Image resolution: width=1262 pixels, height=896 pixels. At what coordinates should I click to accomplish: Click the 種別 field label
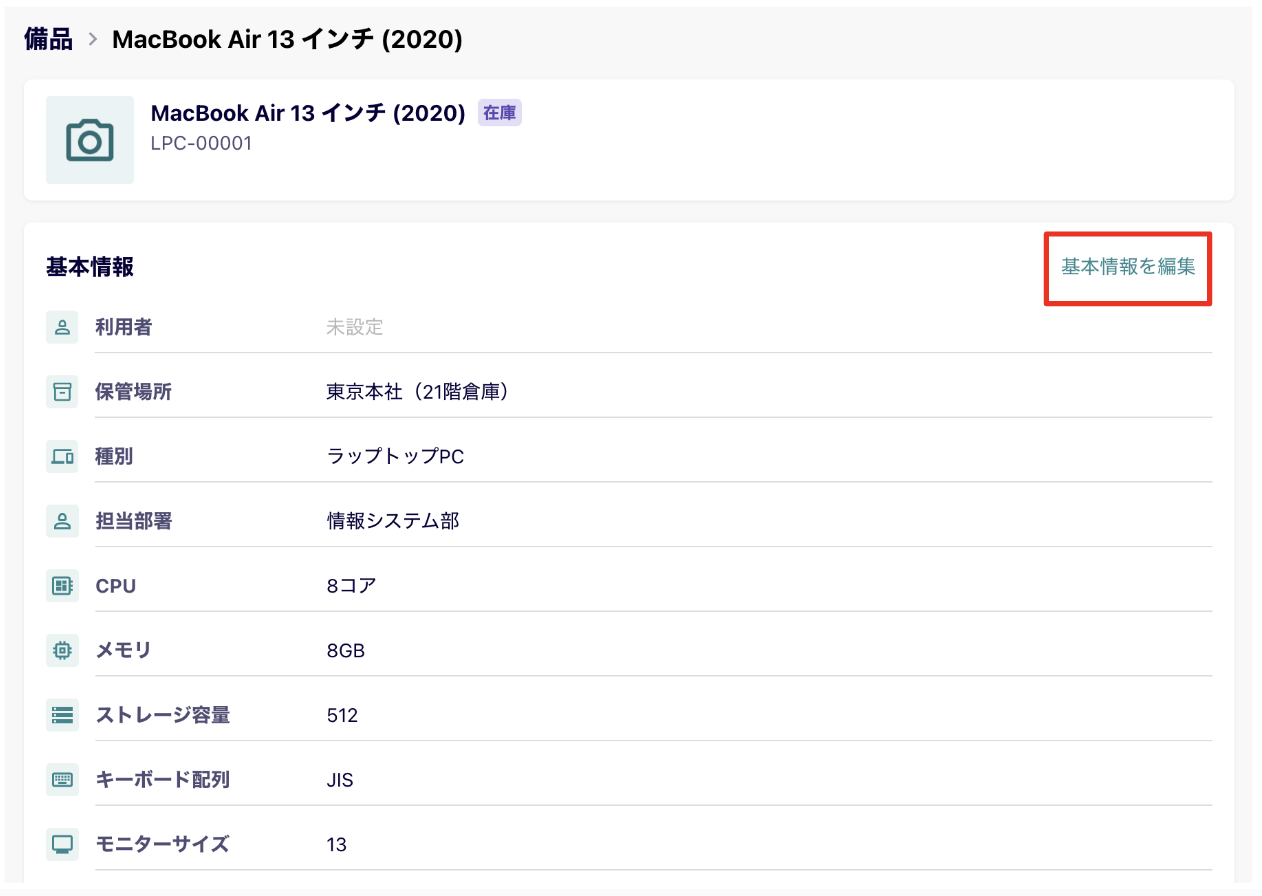point(114,457)
